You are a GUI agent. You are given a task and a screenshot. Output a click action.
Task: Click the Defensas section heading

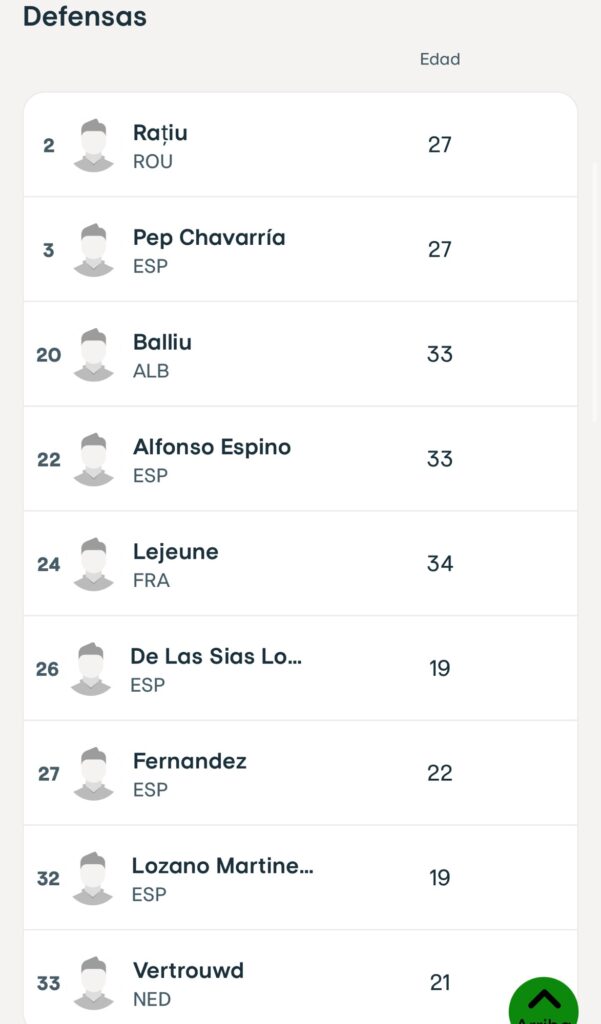[85, 16]
